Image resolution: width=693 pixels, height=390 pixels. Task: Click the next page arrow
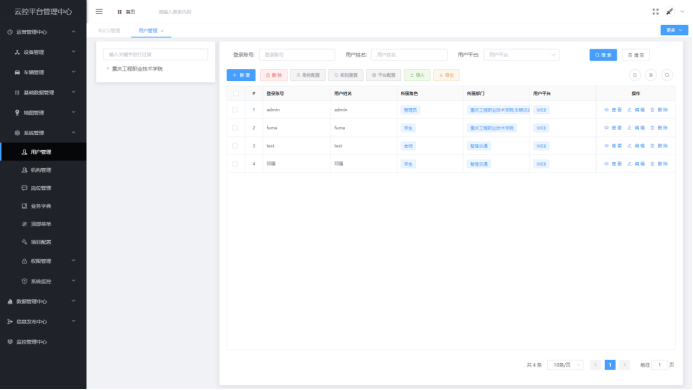(x=624, y=365)
